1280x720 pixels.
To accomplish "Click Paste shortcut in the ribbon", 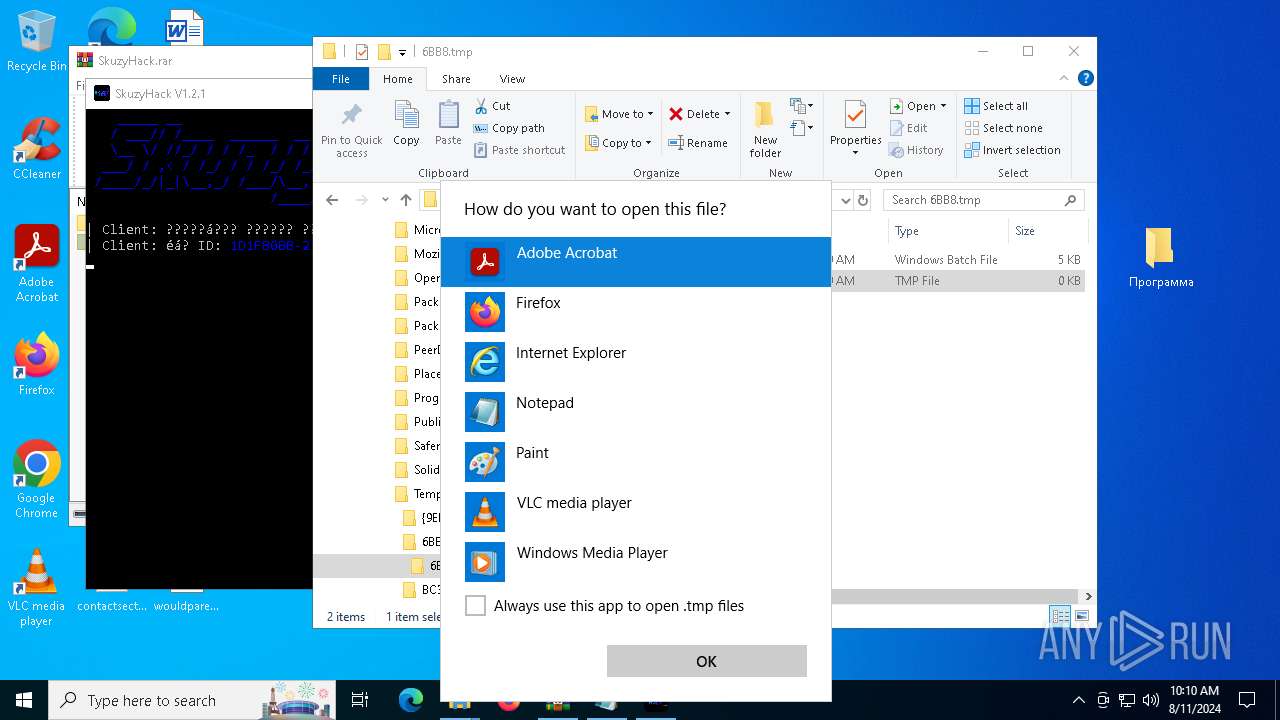I will click(x=519, y=150).
